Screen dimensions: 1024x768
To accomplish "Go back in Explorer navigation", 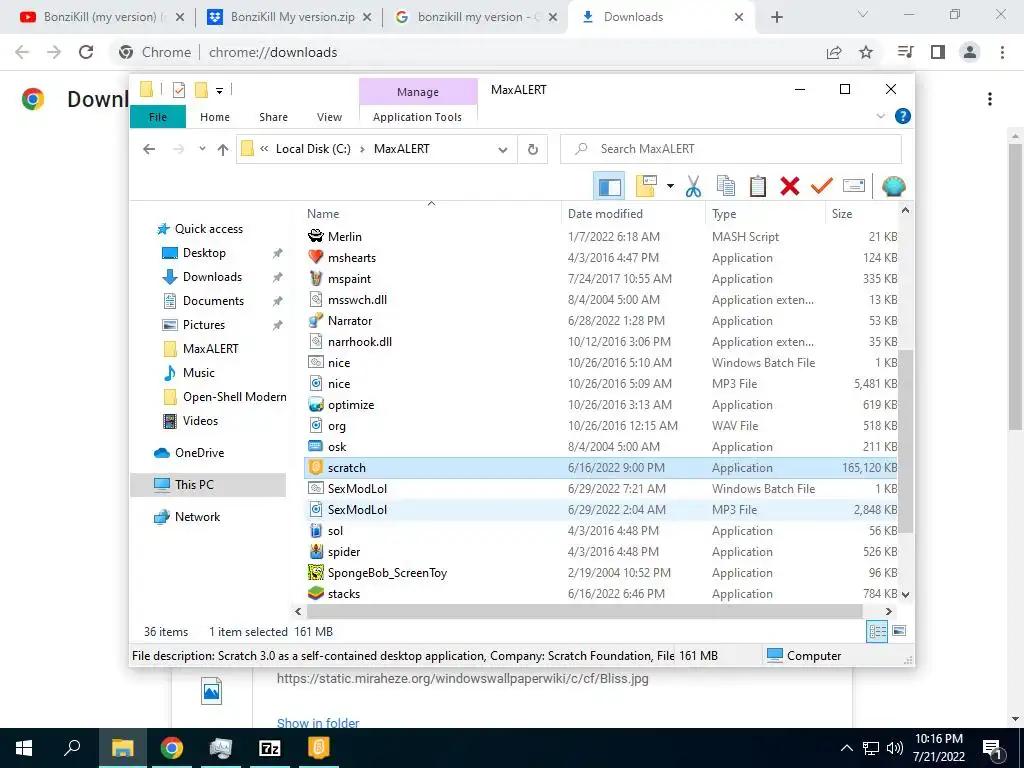I will tap(149, 150).
